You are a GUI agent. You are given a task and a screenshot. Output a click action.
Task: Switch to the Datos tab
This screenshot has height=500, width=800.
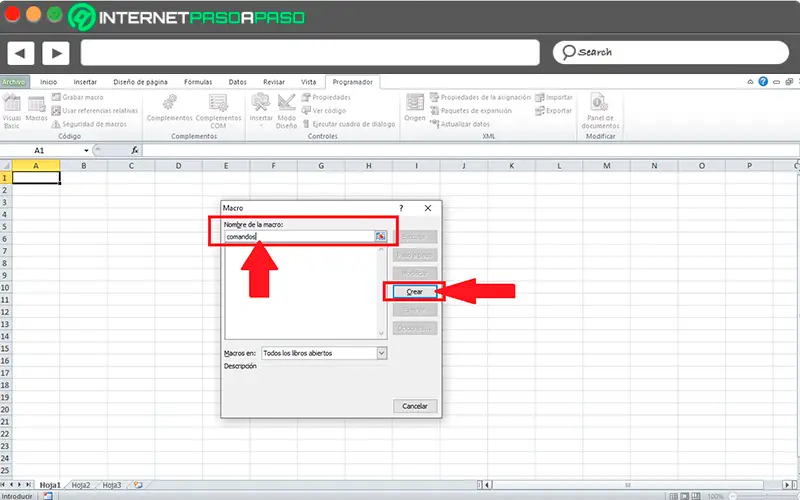[x=237, y=82]
